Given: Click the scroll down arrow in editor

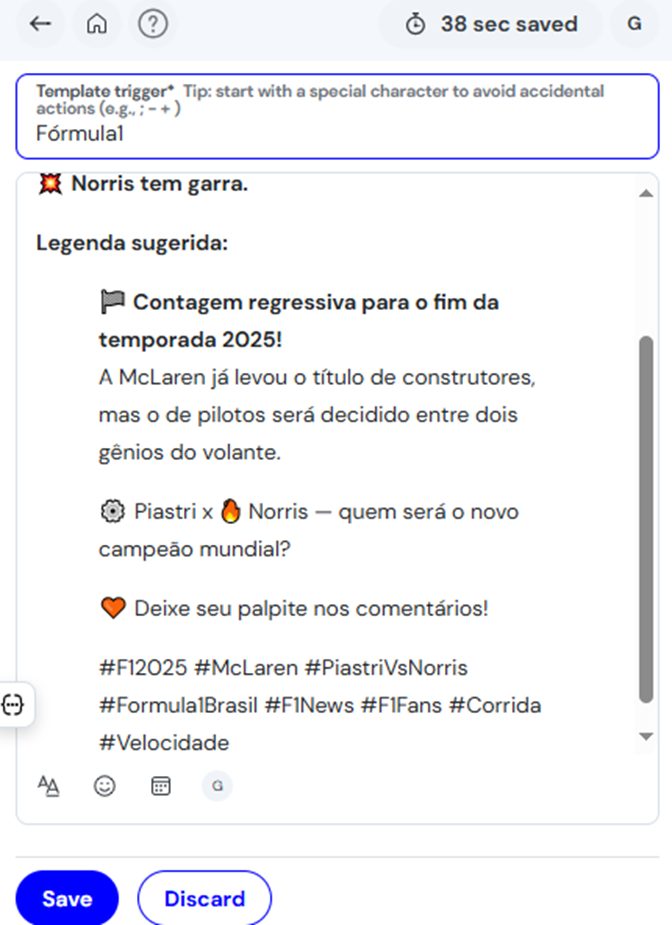Looking at the screenshot, I should 646,736.
